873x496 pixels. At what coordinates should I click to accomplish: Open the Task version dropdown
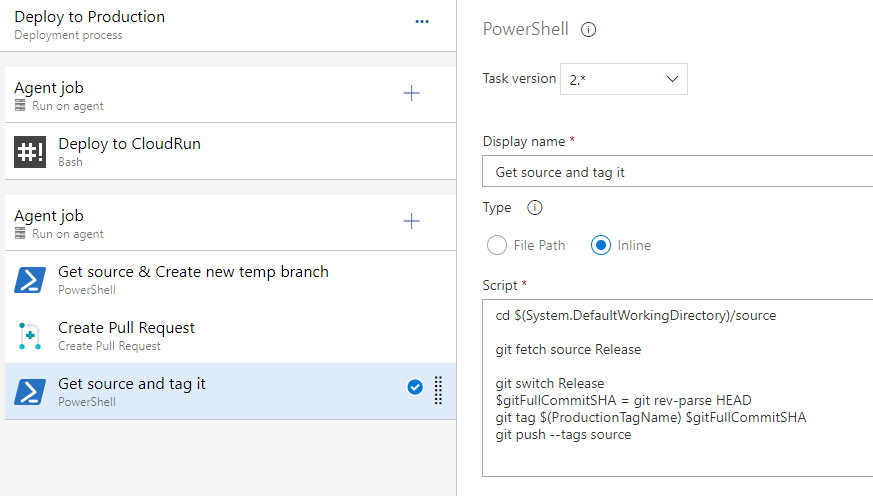tap(624, 79)
